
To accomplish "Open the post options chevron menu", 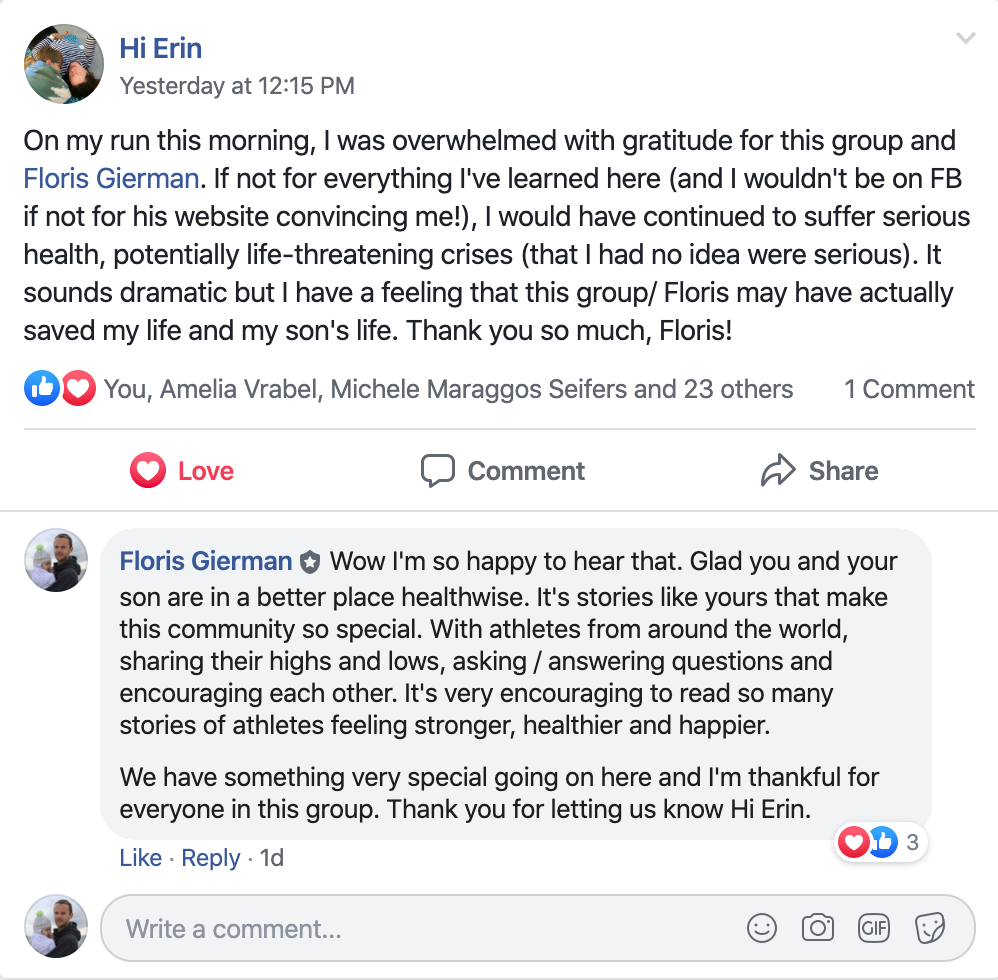I will click(965, 39).
